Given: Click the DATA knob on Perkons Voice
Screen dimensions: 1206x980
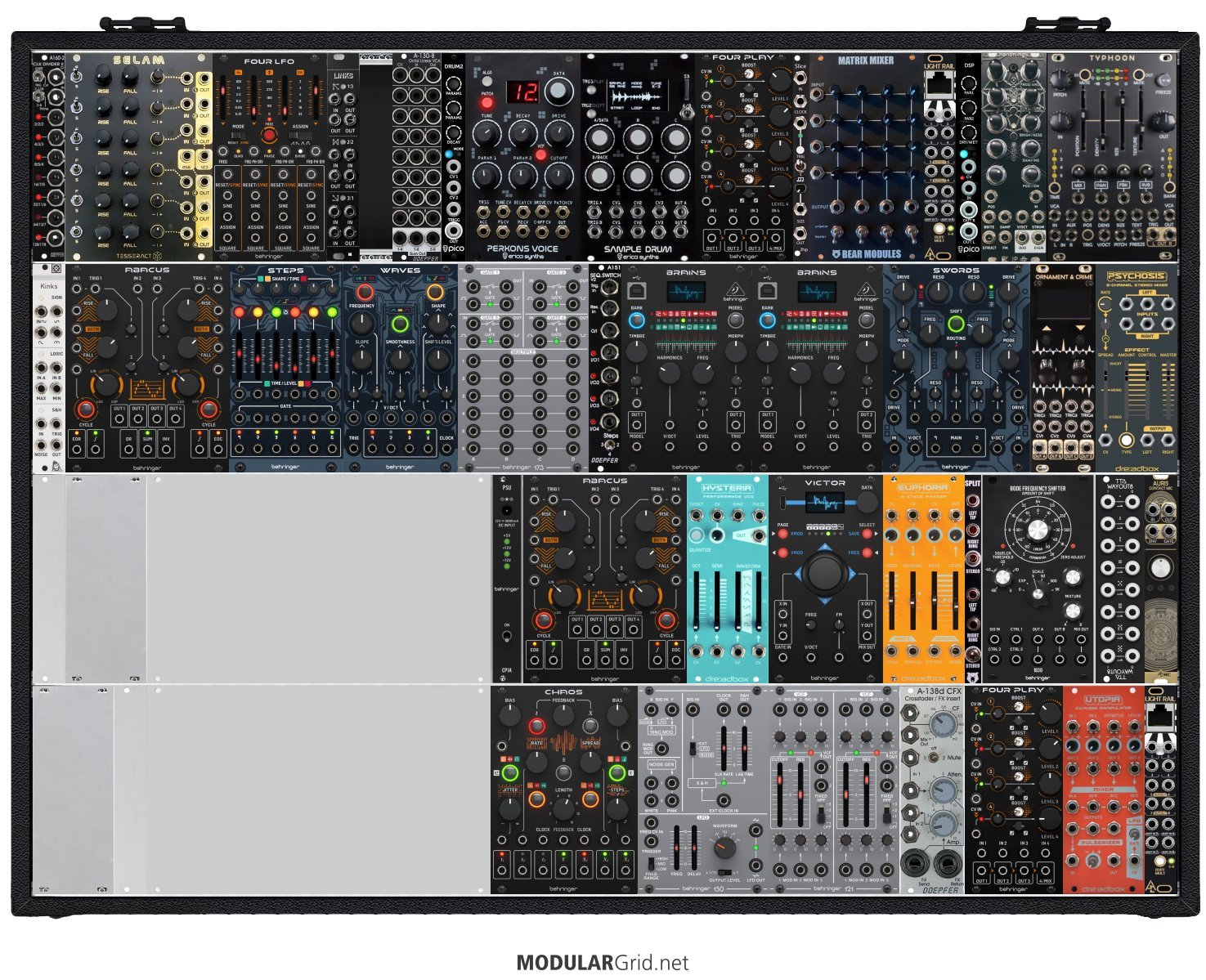Looking at the screenshot, I should coord(558,91).
